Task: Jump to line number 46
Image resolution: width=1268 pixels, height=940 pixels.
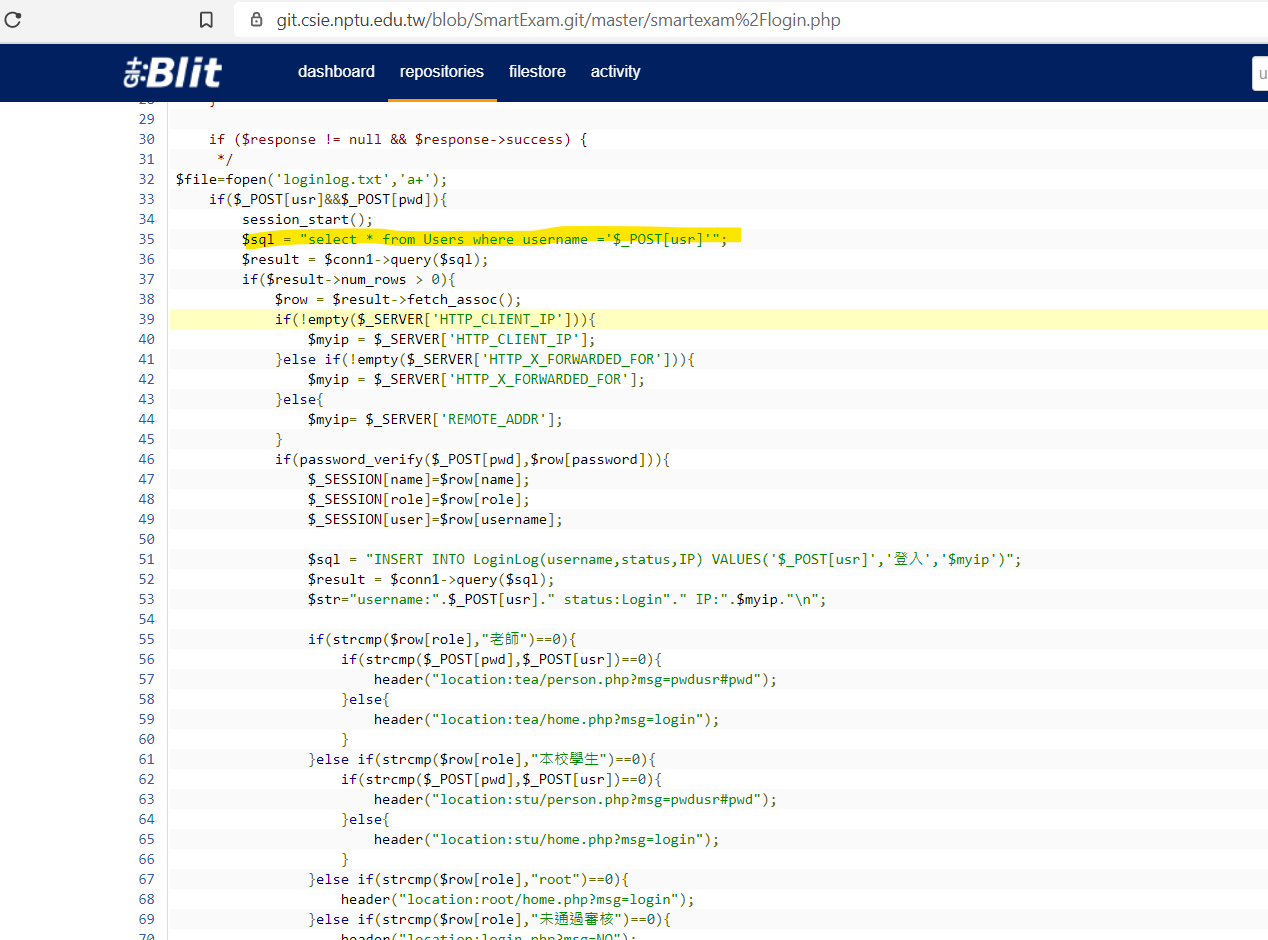Action: click(x=146, y=459)
